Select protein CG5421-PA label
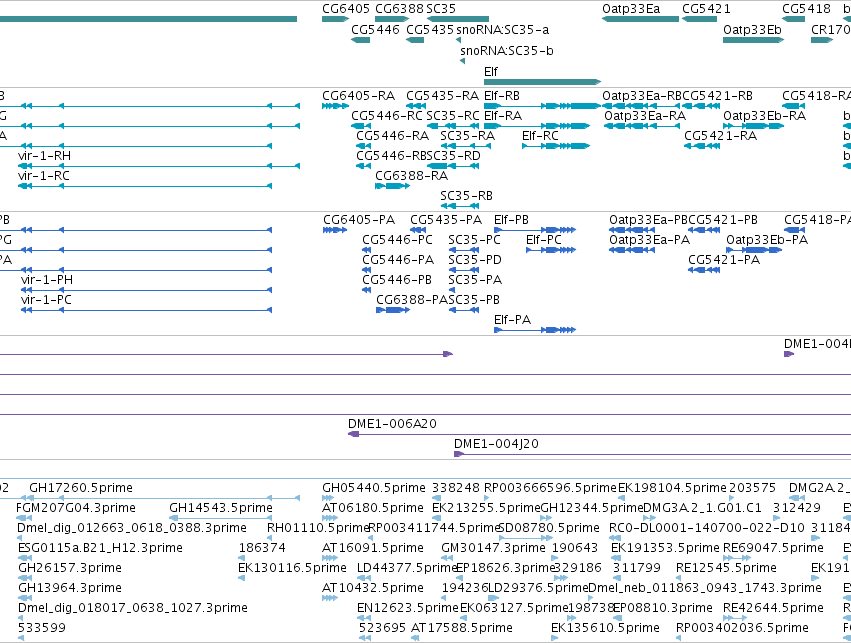This screenshot has width=851, height=643. pyautogui.click(x=724, y=260)
